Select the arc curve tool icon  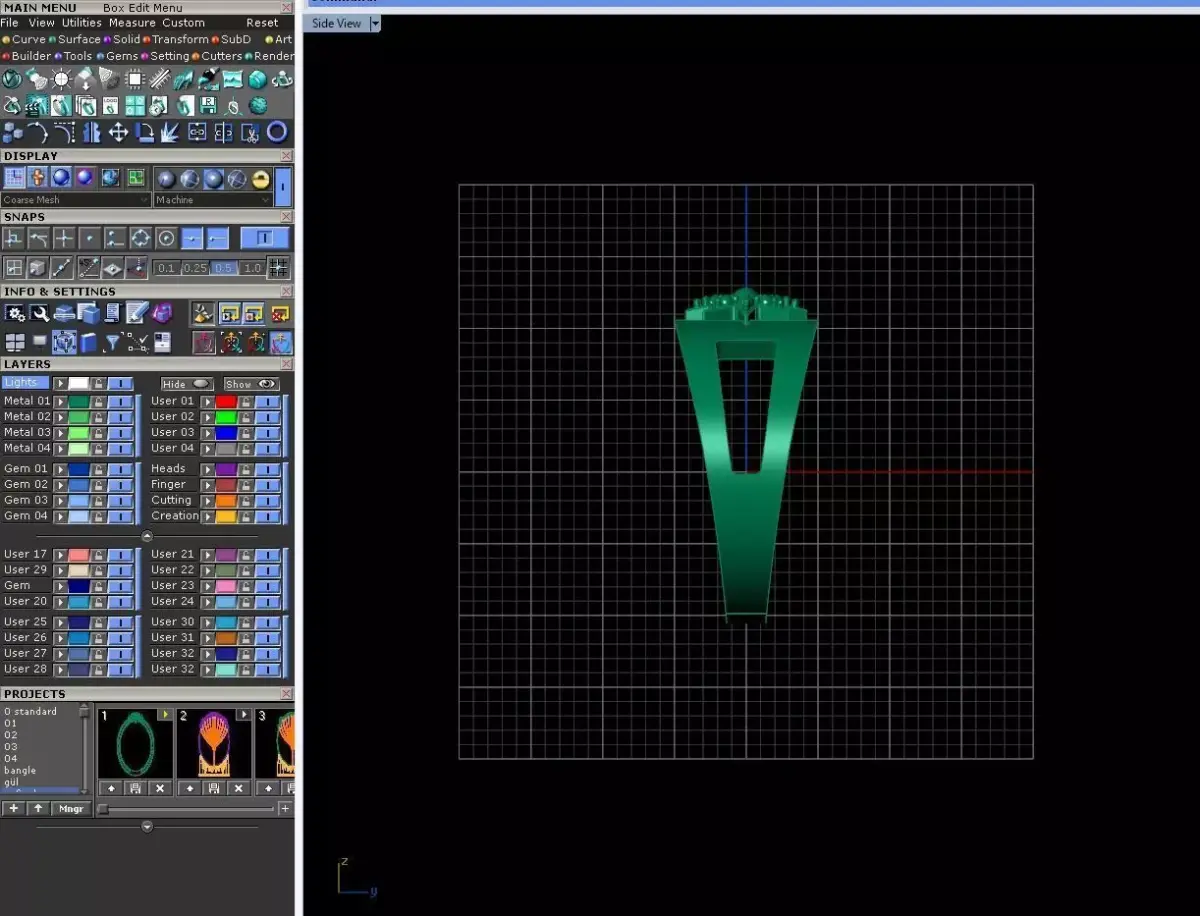click(37, 132)
